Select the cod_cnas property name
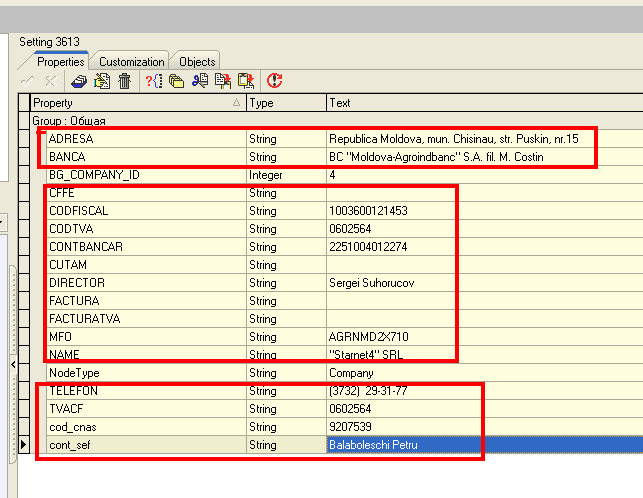643x498 pixels. [x=73, y=427]
